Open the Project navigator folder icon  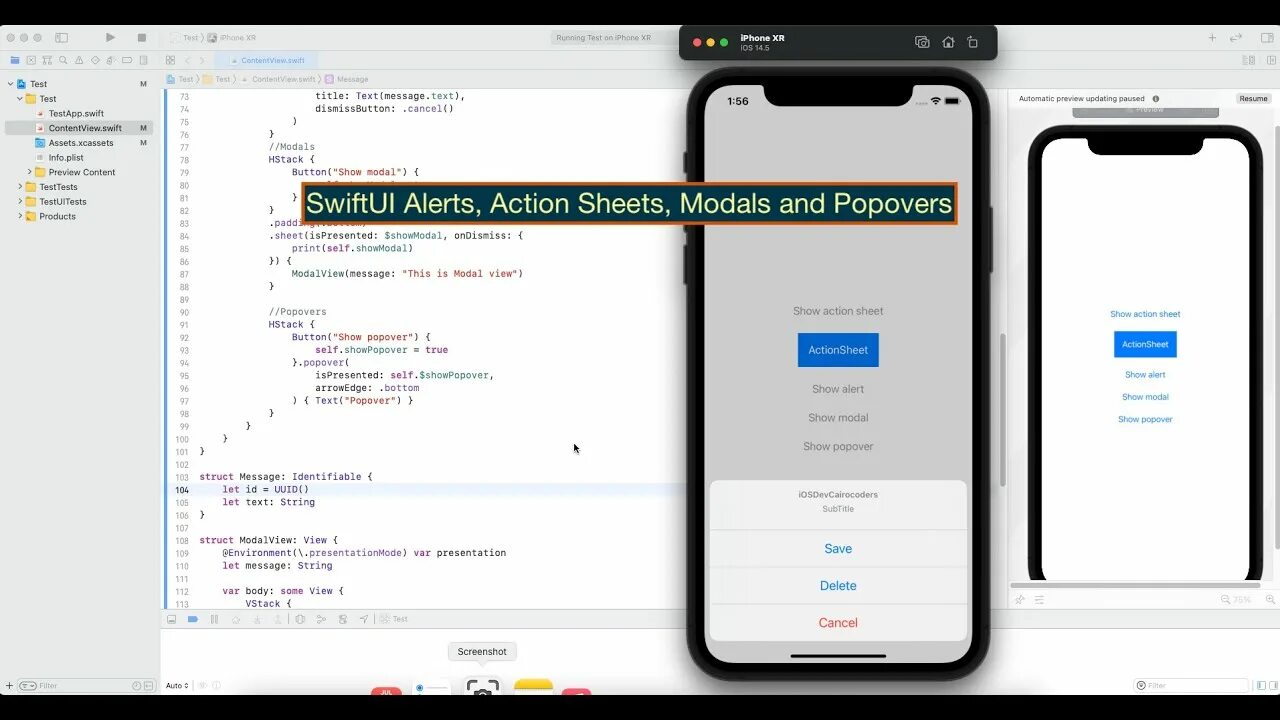(x=14, y=60)
